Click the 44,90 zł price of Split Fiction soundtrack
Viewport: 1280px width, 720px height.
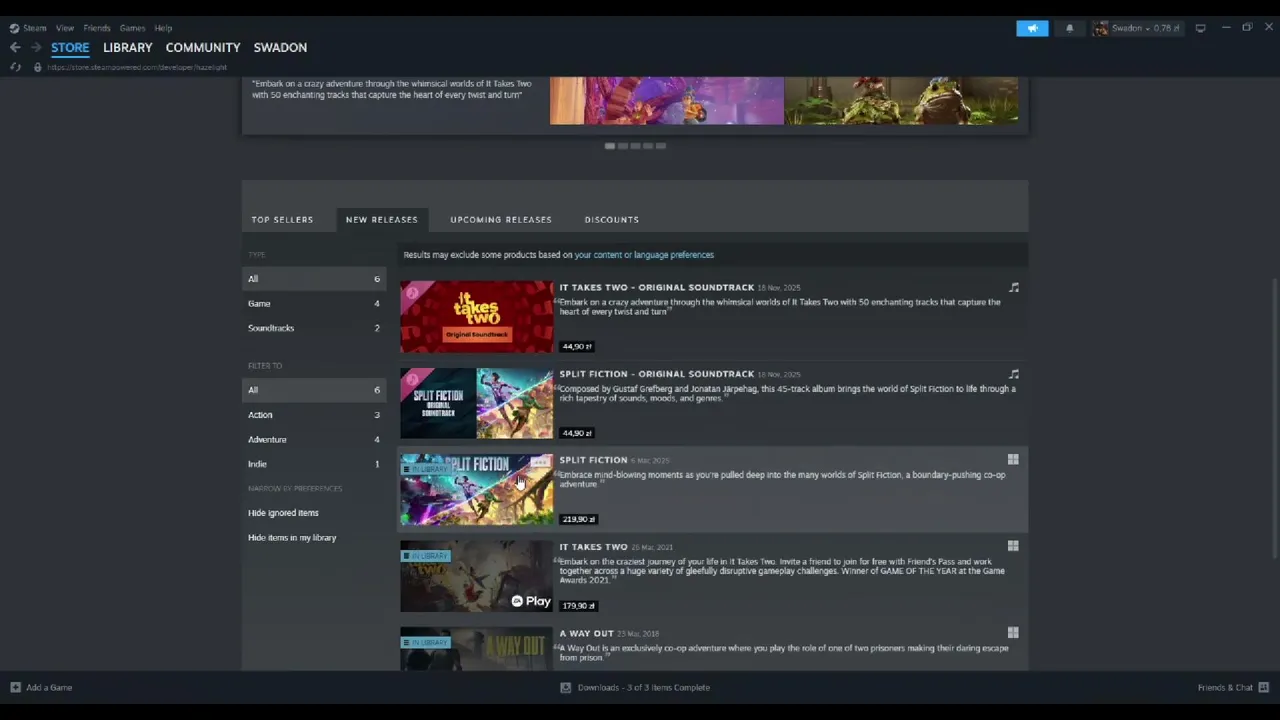tap(577, 433)
